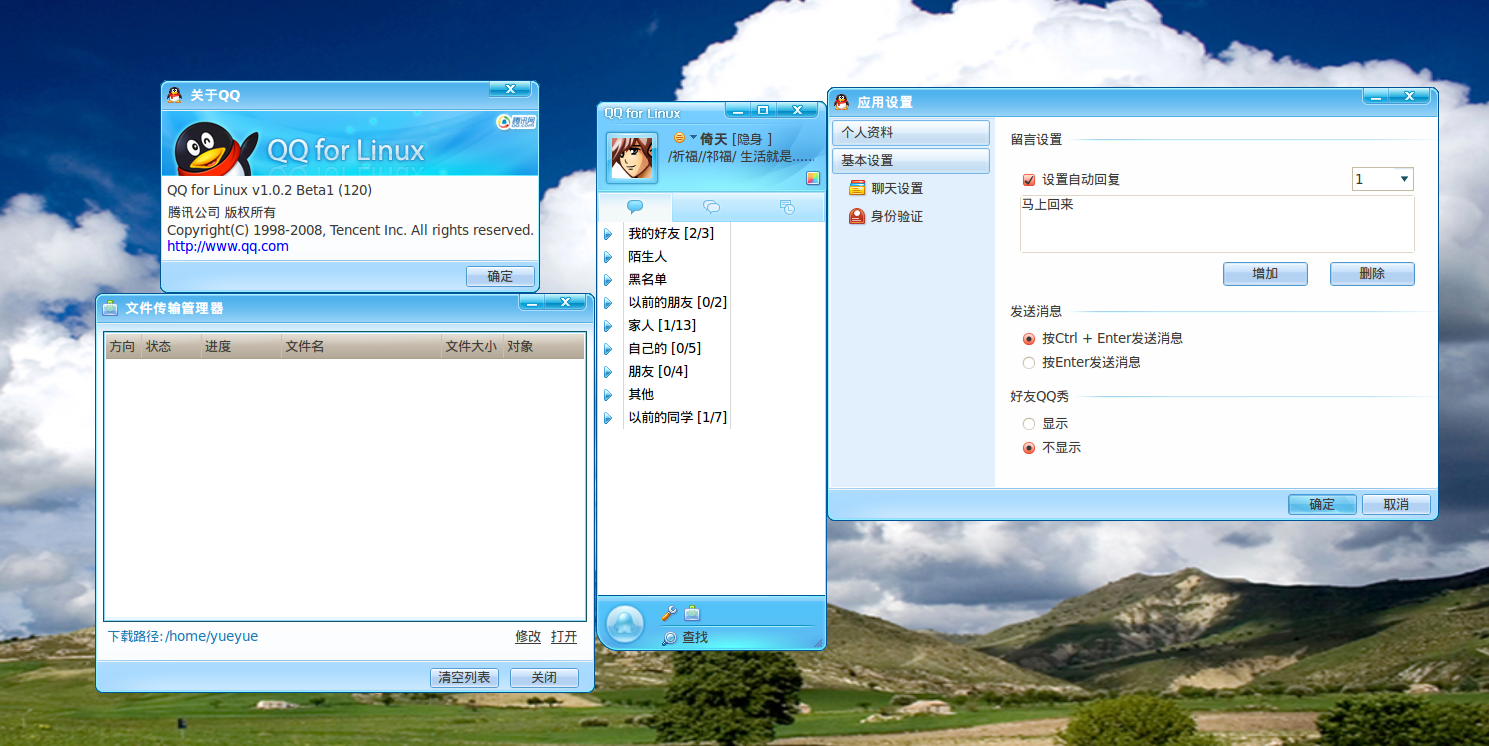Click the 文件名 column header

(361, 346)
